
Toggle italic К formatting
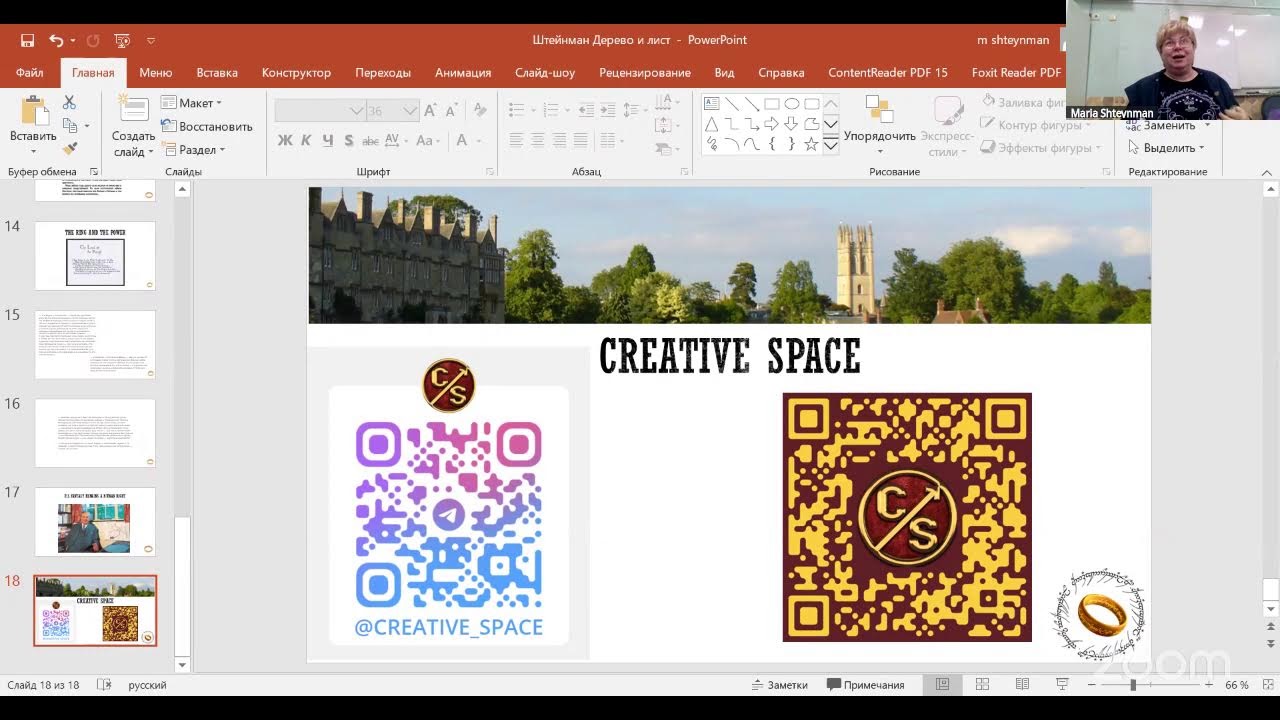pos(306,141)
